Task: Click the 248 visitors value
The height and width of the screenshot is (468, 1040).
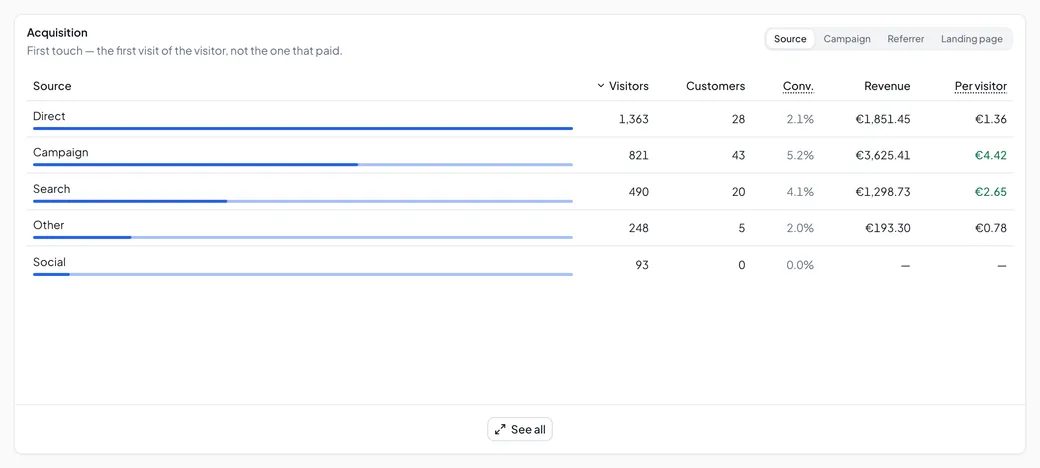Action: 639,229
